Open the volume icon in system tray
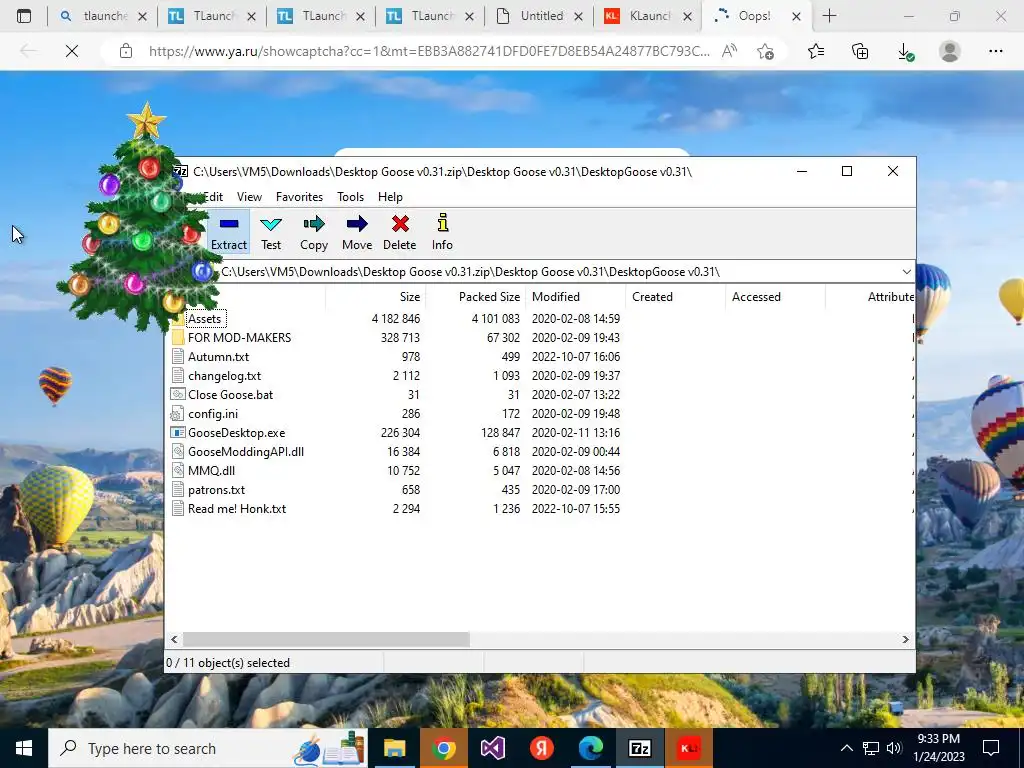Image resolution: width=1024 pixels, height=768 pixels. click(x=894, y=748)
